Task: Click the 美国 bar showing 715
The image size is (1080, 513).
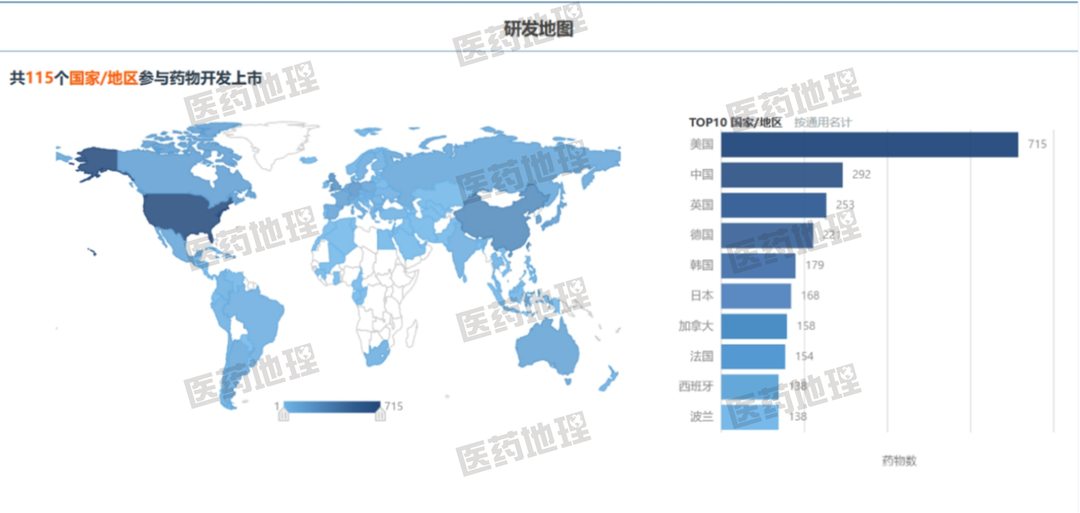Action: point(868,145)
